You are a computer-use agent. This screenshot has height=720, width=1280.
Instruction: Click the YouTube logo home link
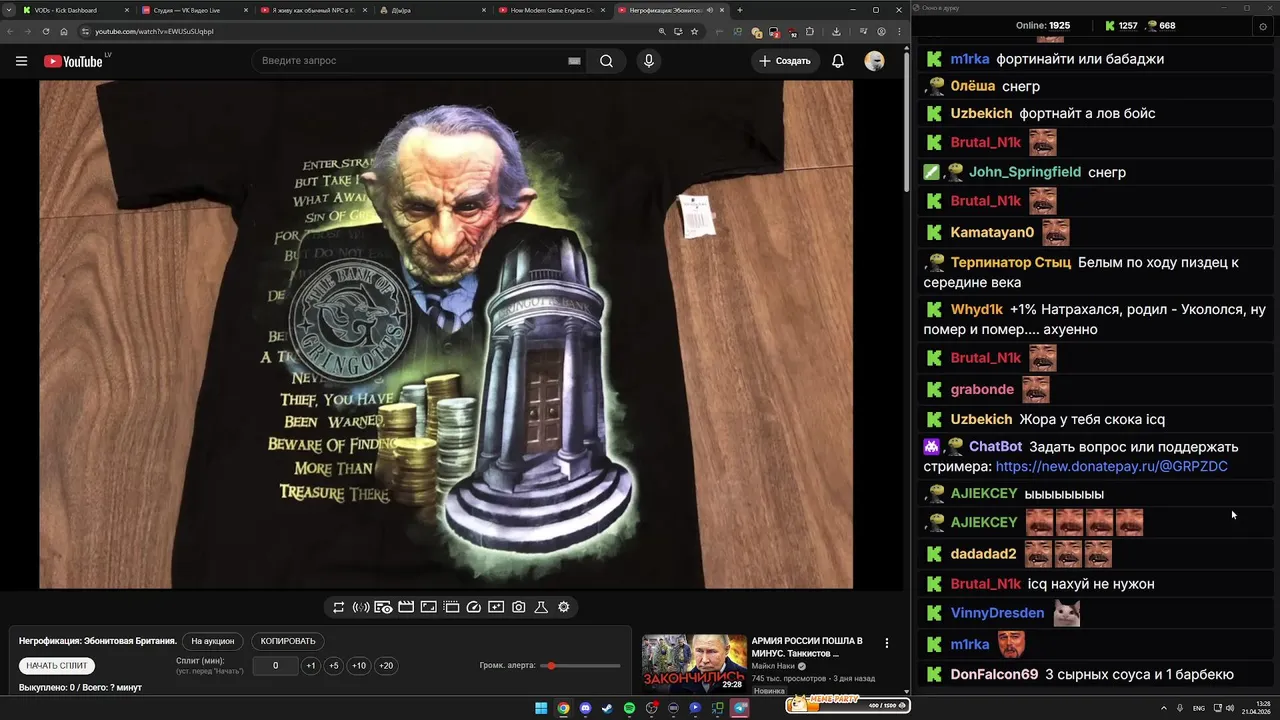coord(73,61)
